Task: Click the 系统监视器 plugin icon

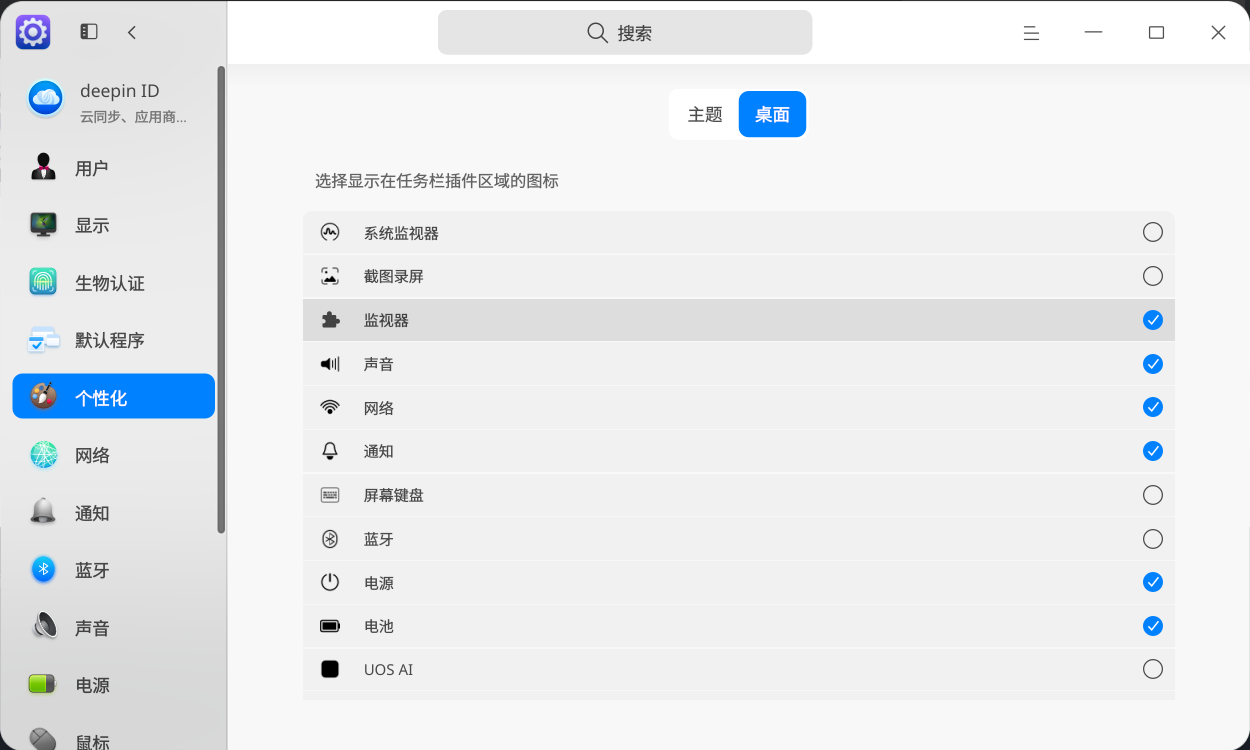Action: [330, 232]
